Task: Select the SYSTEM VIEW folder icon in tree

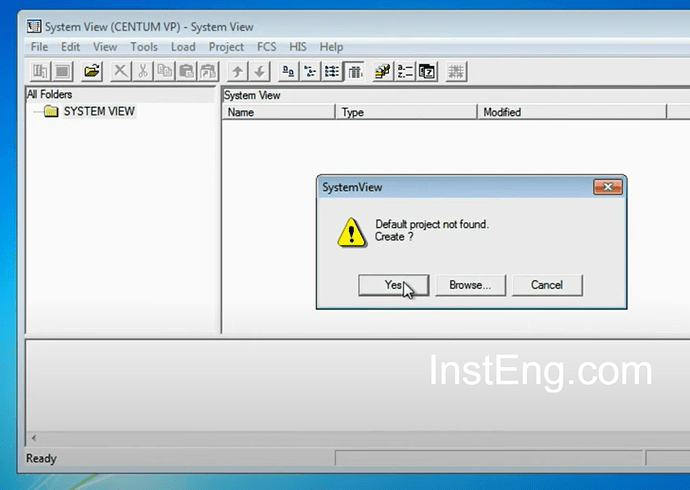Action: 51,111
